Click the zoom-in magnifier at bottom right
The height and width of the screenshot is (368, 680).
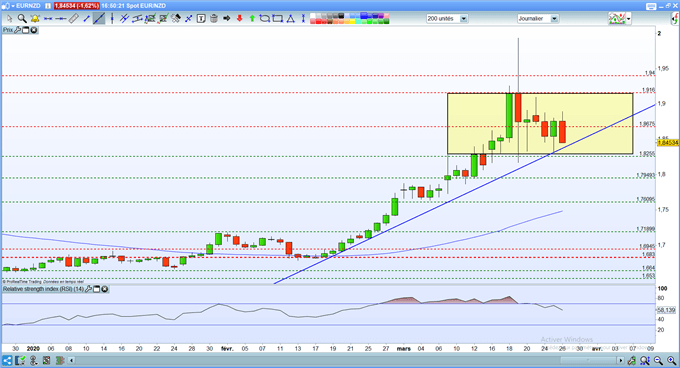coord(672,360)
